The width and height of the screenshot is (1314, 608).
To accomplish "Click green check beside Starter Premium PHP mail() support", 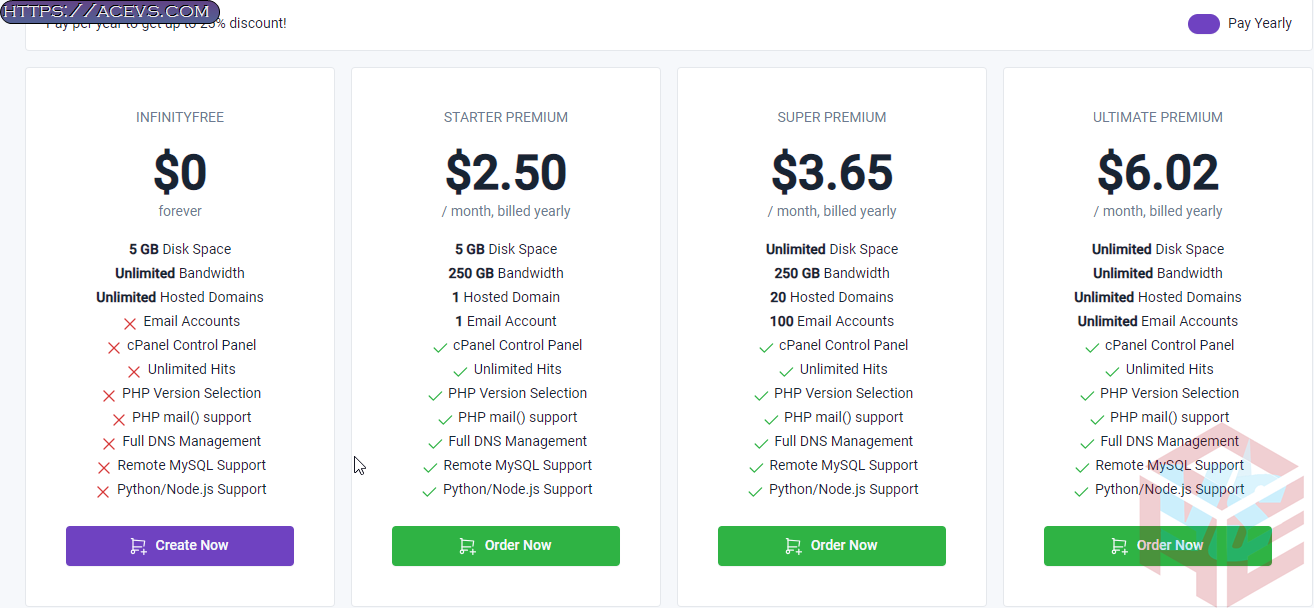I will [445, 419].
